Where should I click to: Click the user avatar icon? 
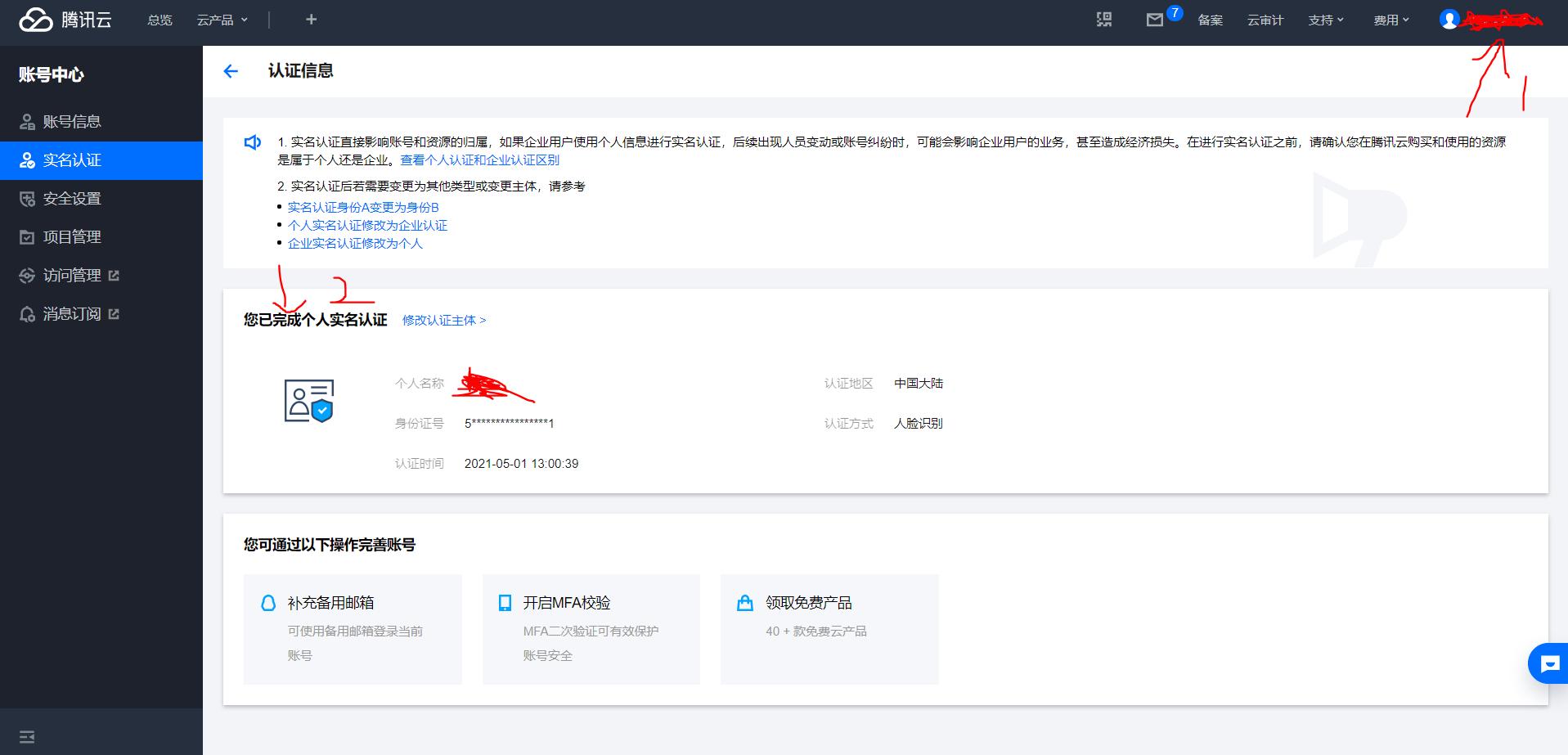(1449, 20)
